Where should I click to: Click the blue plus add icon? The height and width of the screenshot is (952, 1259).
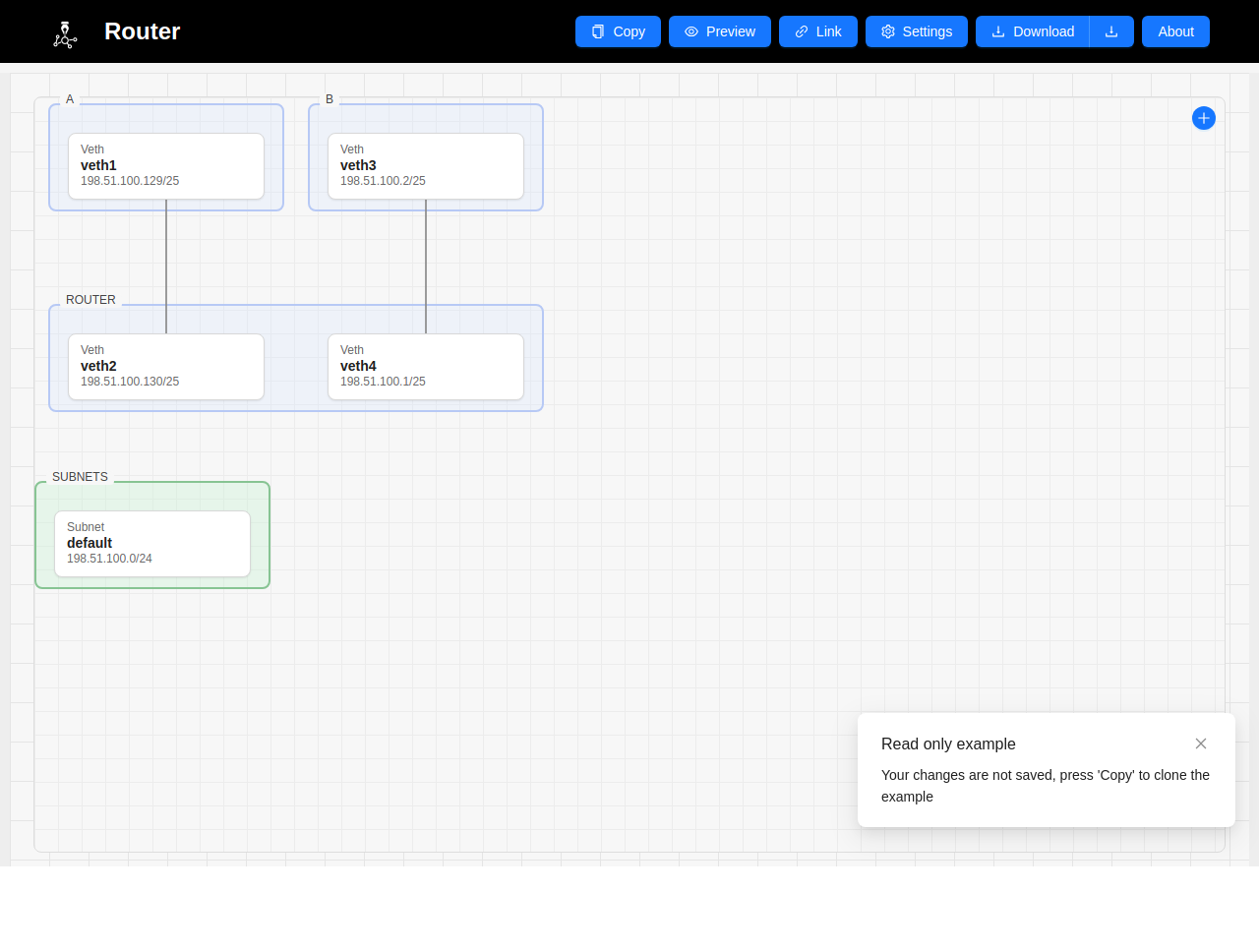tap(1203, 118)
